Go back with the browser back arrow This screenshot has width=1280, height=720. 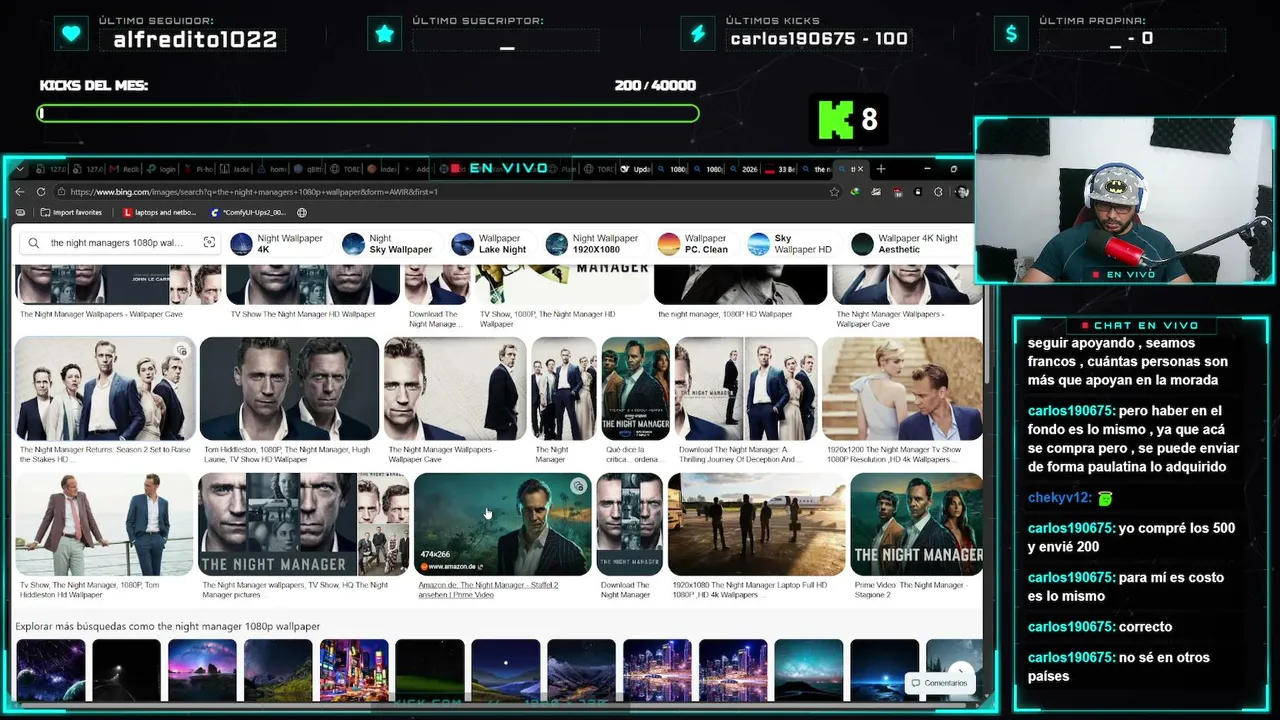click(20, 192)
